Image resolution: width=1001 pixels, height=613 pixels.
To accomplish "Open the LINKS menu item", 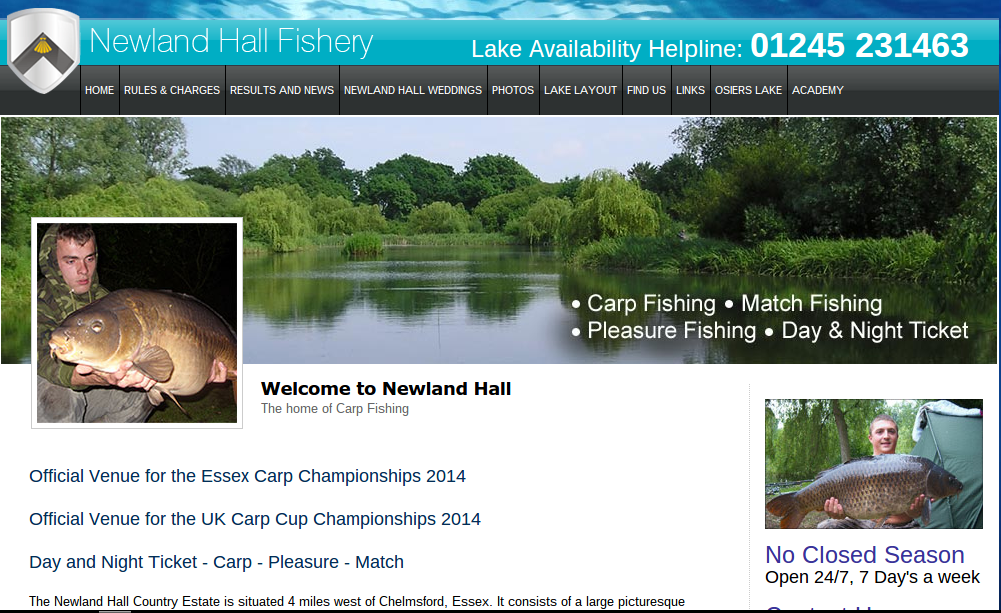I will (690, 90).
